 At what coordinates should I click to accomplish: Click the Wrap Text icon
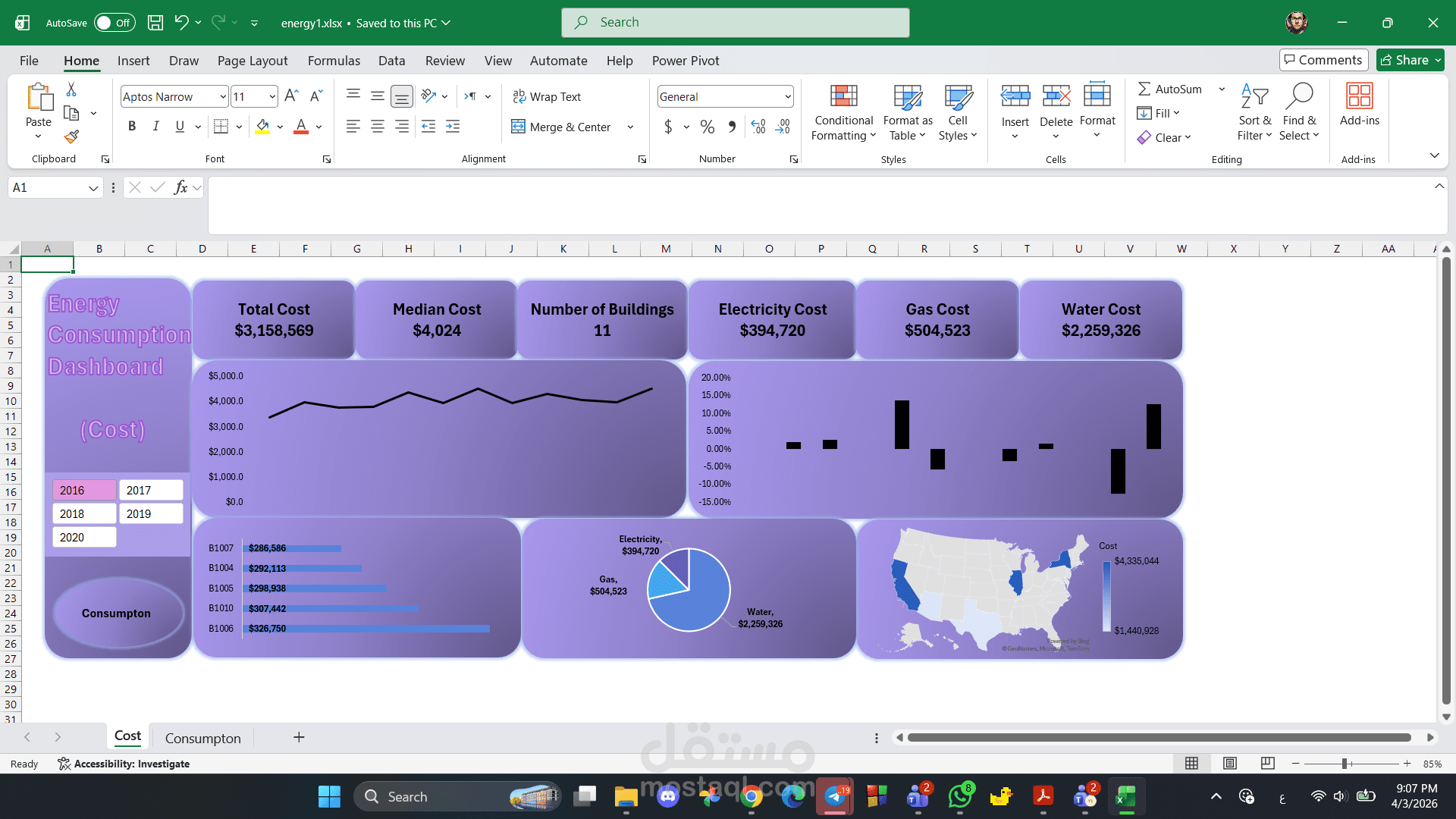coord(519,96)
